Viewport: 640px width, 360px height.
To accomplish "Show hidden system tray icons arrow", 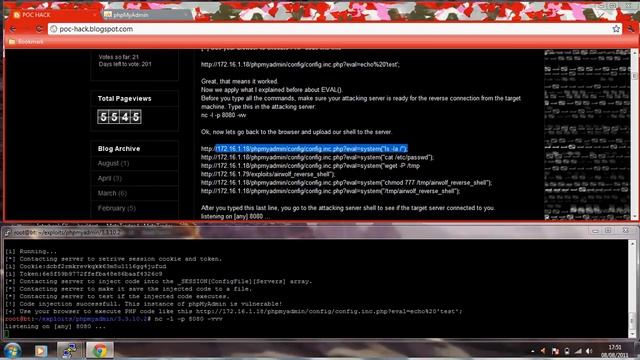I will coord(533,351).
